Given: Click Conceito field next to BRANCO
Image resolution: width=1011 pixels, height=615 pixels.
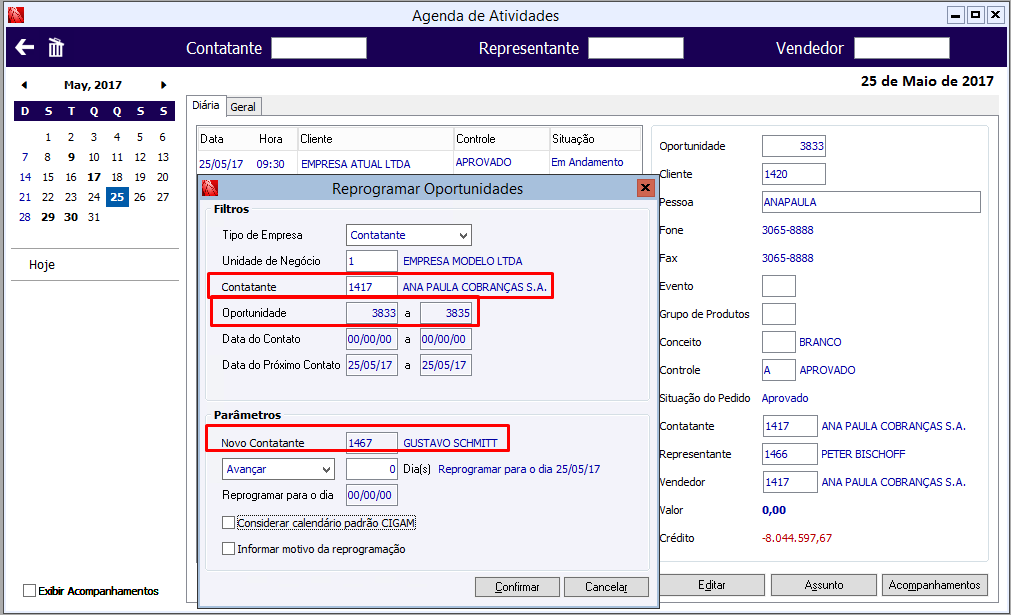Looking at the screenshot, I should pos(779,342).
